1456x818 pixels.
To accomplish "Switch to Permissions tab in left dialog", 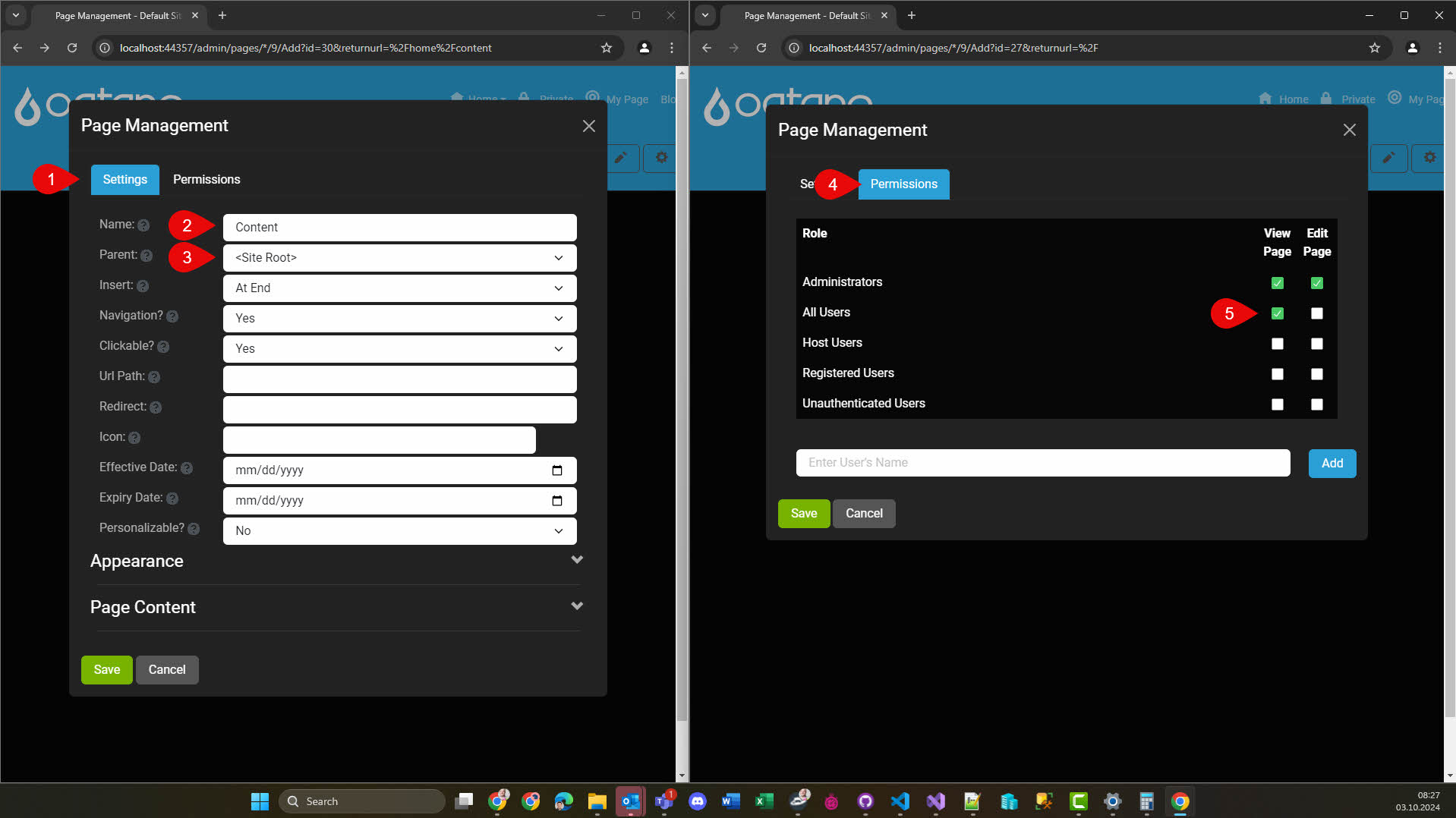I will click(x=206, y=180).
